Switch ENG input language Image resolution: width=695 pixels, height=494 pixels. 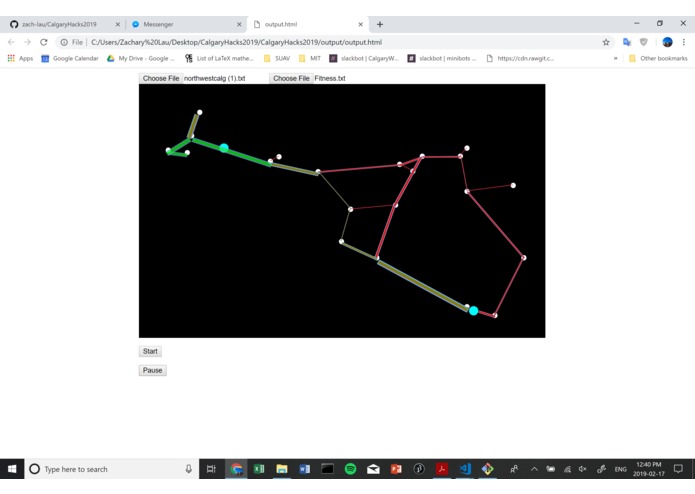tap(621, 469)
